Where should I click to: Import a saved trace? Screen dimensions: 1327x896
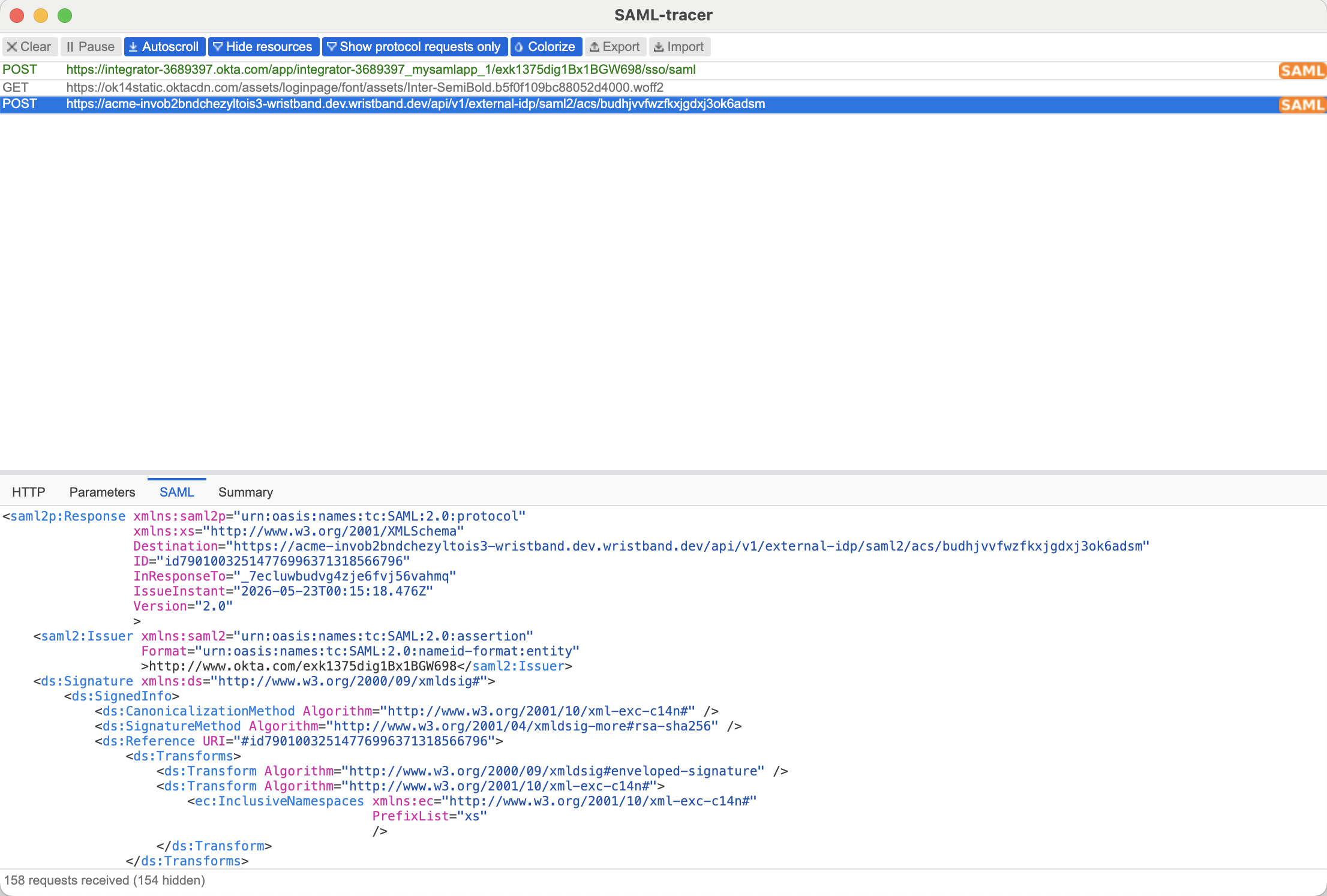click(x=679, y=47)
